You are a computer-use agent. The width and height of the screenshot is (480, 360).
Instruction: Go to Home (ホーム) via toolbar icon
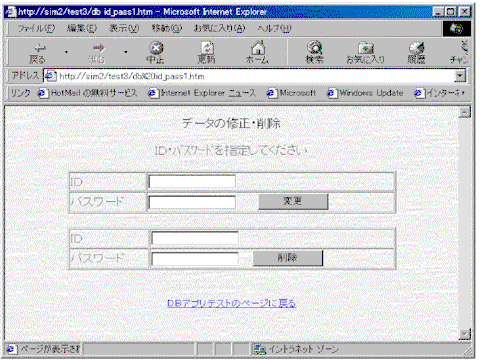pos(257,53)
